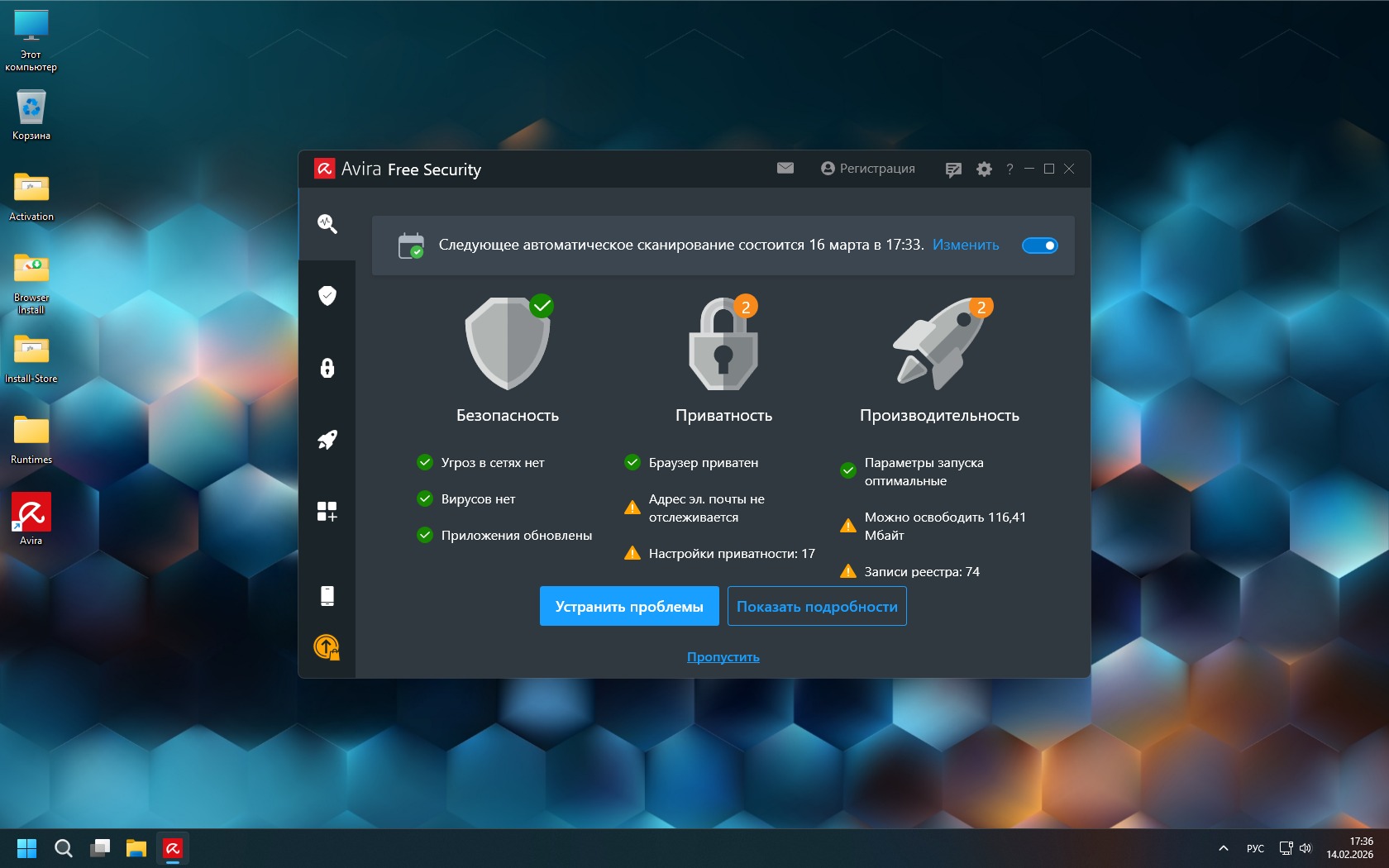
Task: Expand the system tray hidden icons chevron
Action: click(1224, 848)
